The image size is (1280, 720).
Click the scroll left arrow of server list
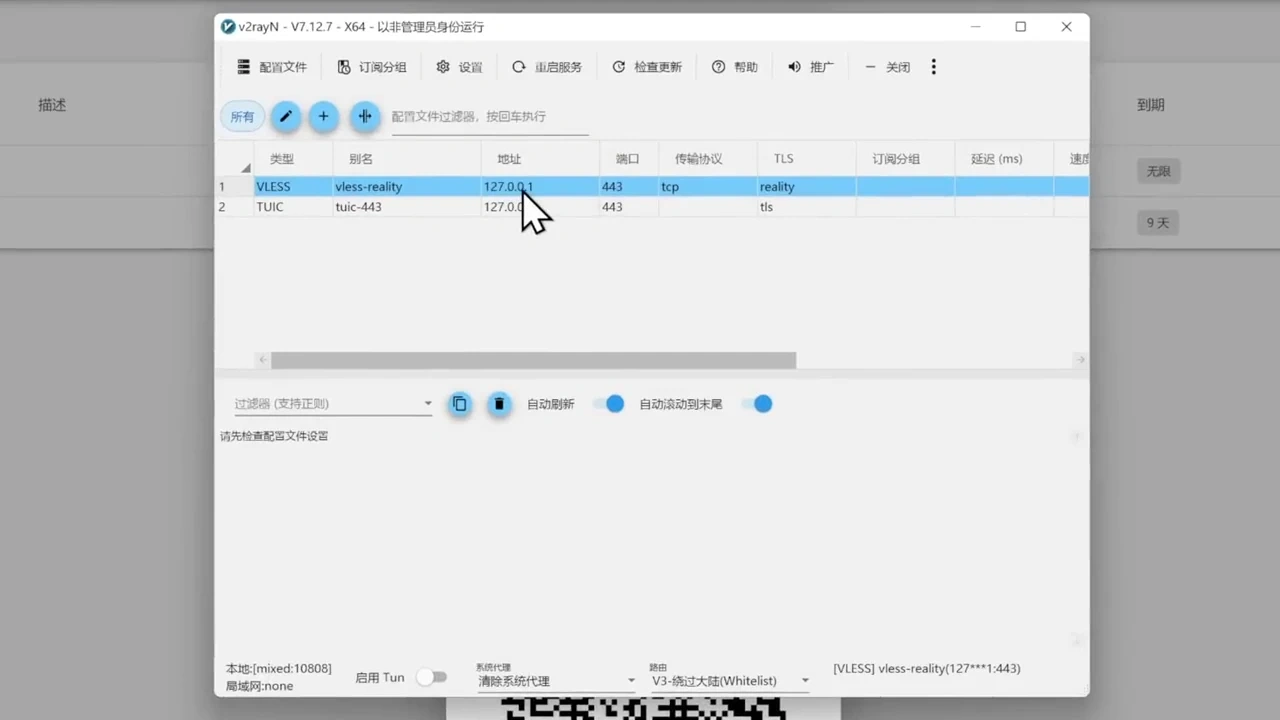(x=263, y=360)
